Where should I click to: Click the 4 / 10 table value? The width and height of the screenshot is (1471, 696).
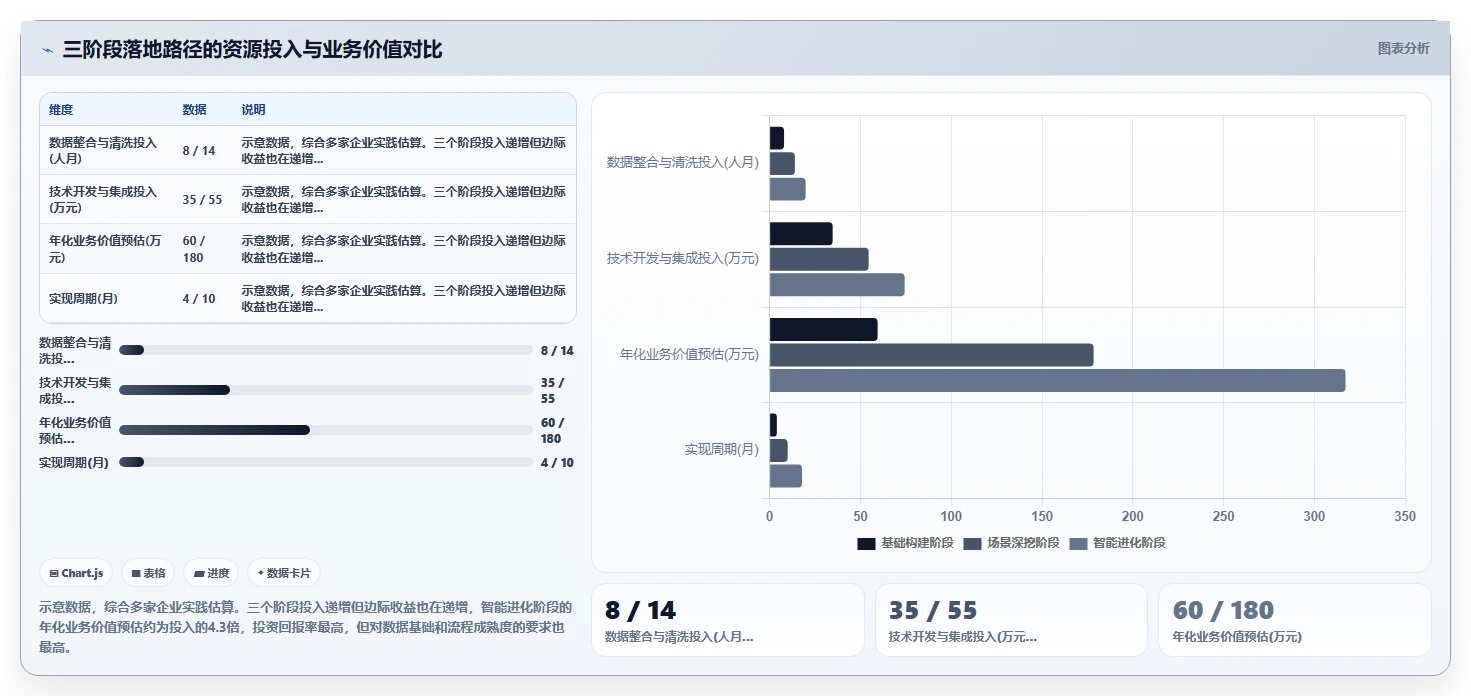199,298
